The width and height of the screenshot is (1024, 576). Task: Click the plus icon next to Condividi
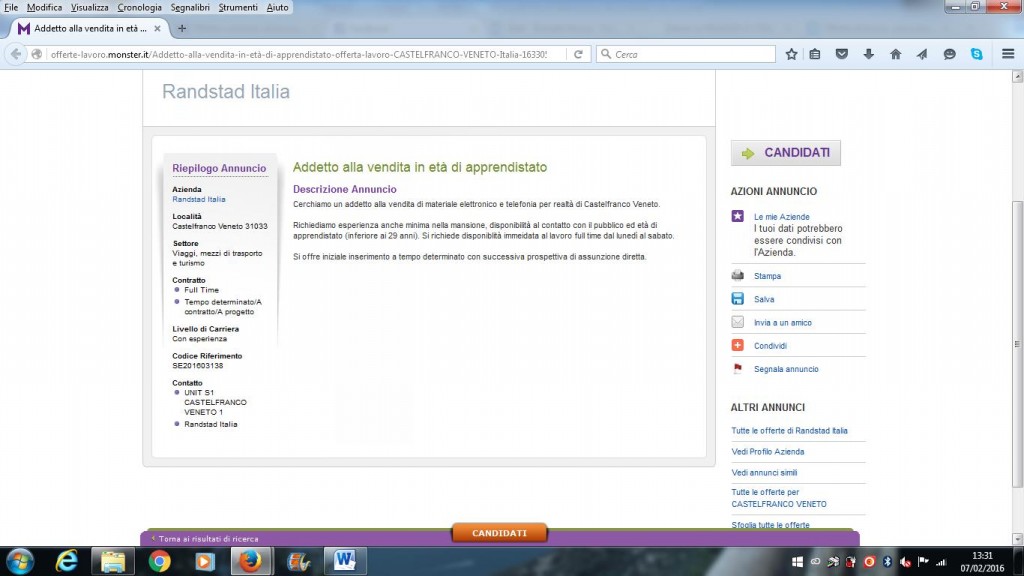(x=737, y=345)
